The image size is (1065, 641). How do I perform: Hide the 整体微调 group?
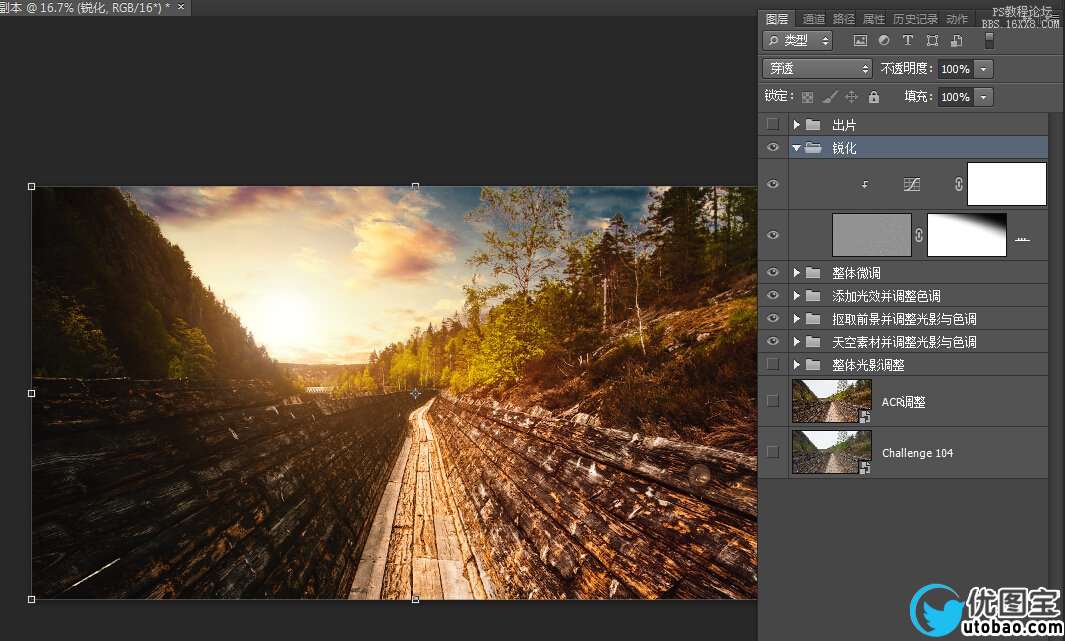pos(772,273)
